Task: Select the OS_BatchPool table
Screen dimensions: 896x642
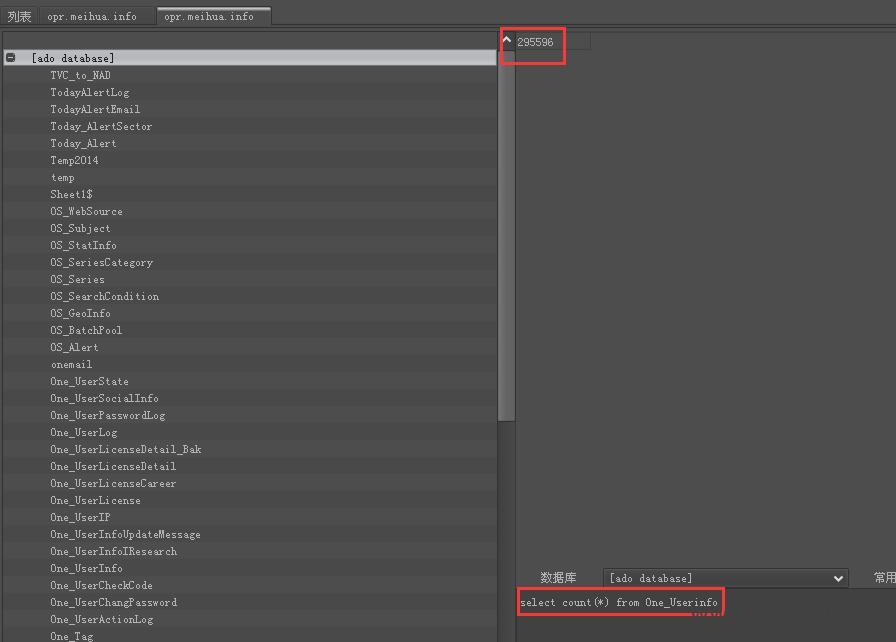Action: coord(86,331)
